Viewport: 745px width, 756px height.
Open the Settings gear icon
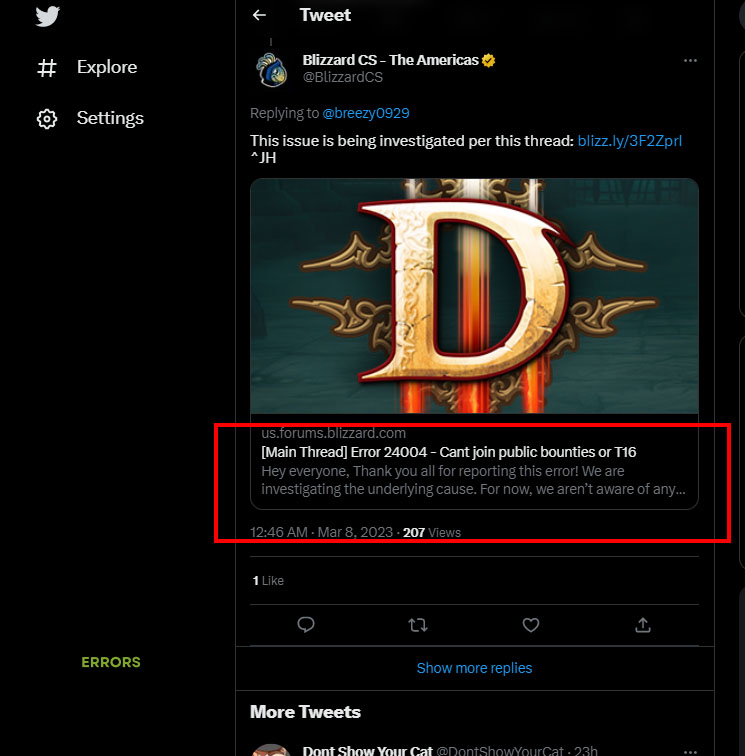point(47,119)
